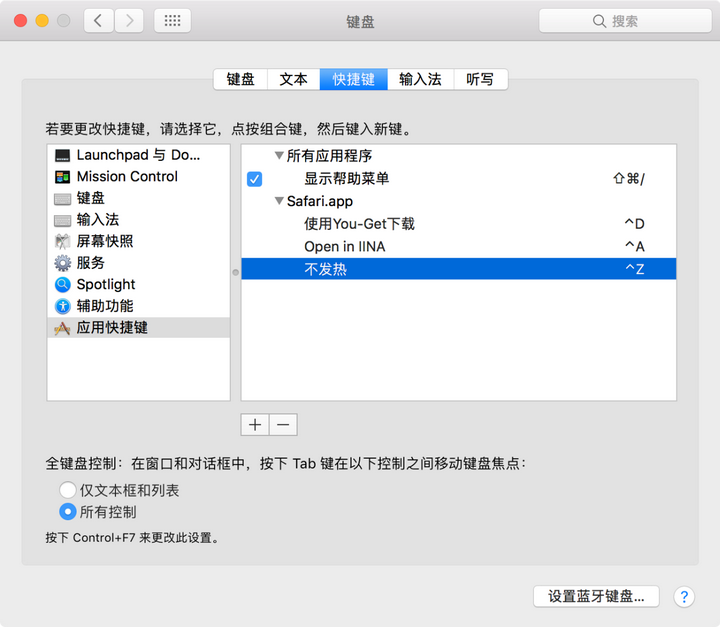Screen dimensions: 720x627
Task: Click the keyboard icon beside 输入法
Action: coord(62,220)
